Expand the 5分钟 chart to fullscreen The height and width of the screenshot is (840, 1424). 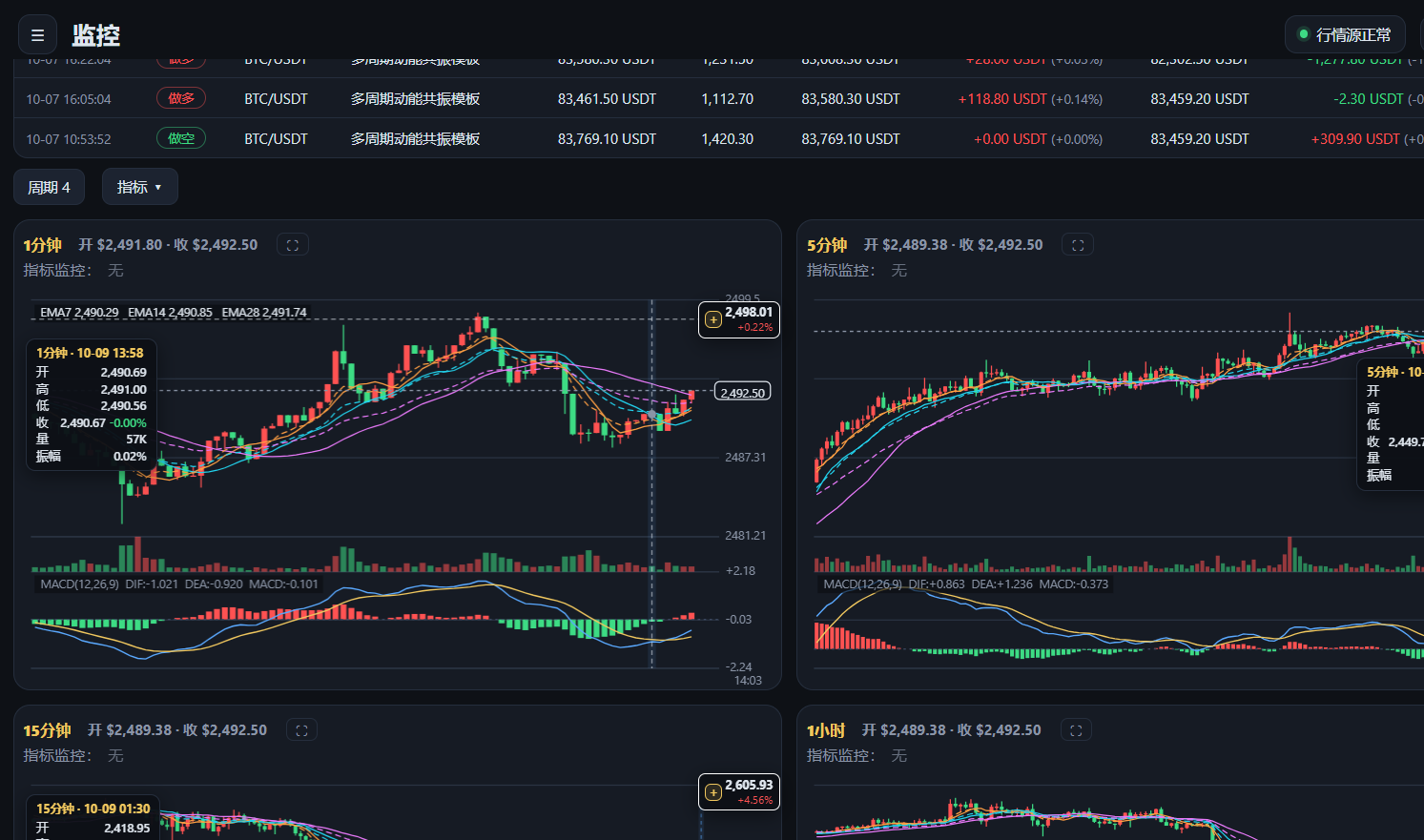(1078, 245)
